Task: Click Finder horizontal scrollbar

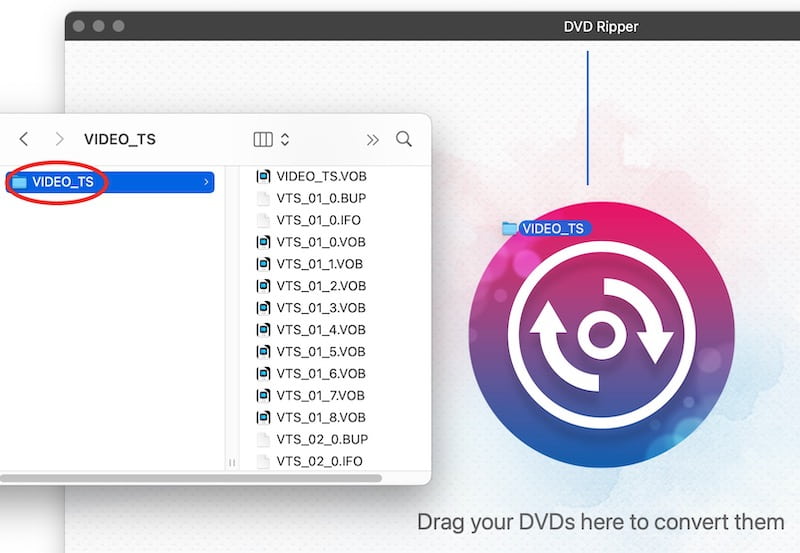Action: tap(190, 479)
